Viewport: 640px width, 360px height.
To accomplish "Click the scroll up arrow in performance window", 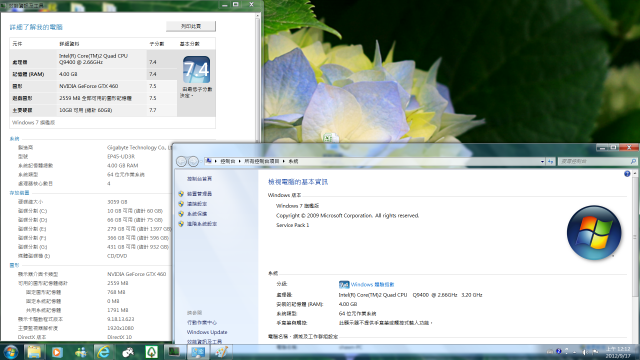I will click(x=258, y=16).
